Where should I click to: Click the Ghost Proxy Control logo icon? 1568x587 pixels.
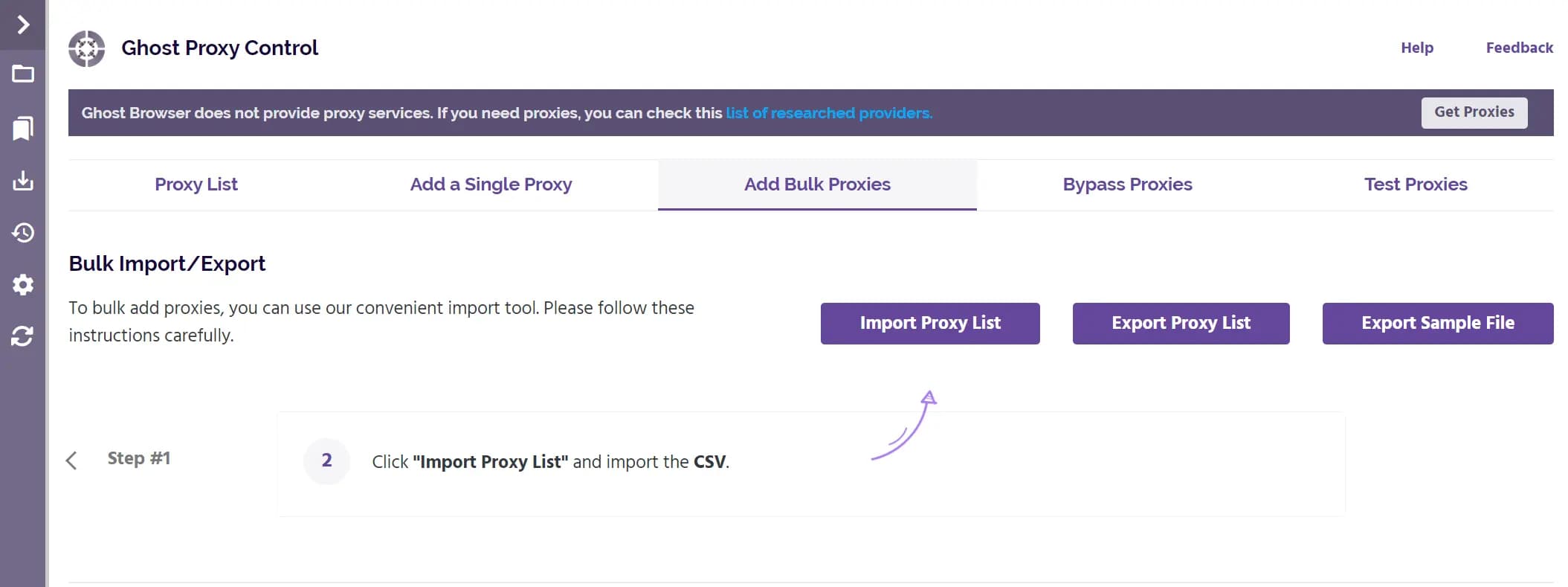[88, 48]
